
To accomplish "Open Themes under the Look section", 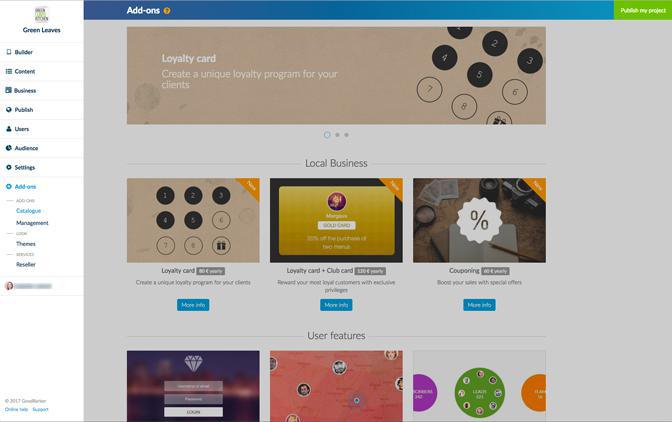I will 26,243.
